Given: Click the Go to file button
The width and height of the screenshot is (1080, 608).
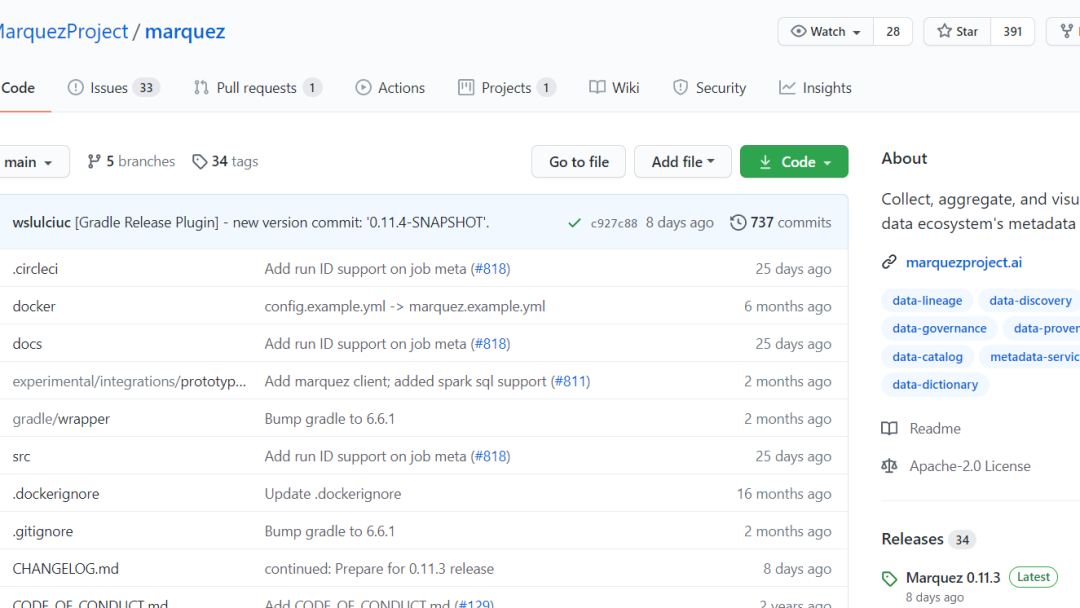Looking at the screenshot, I should (579, 162).
